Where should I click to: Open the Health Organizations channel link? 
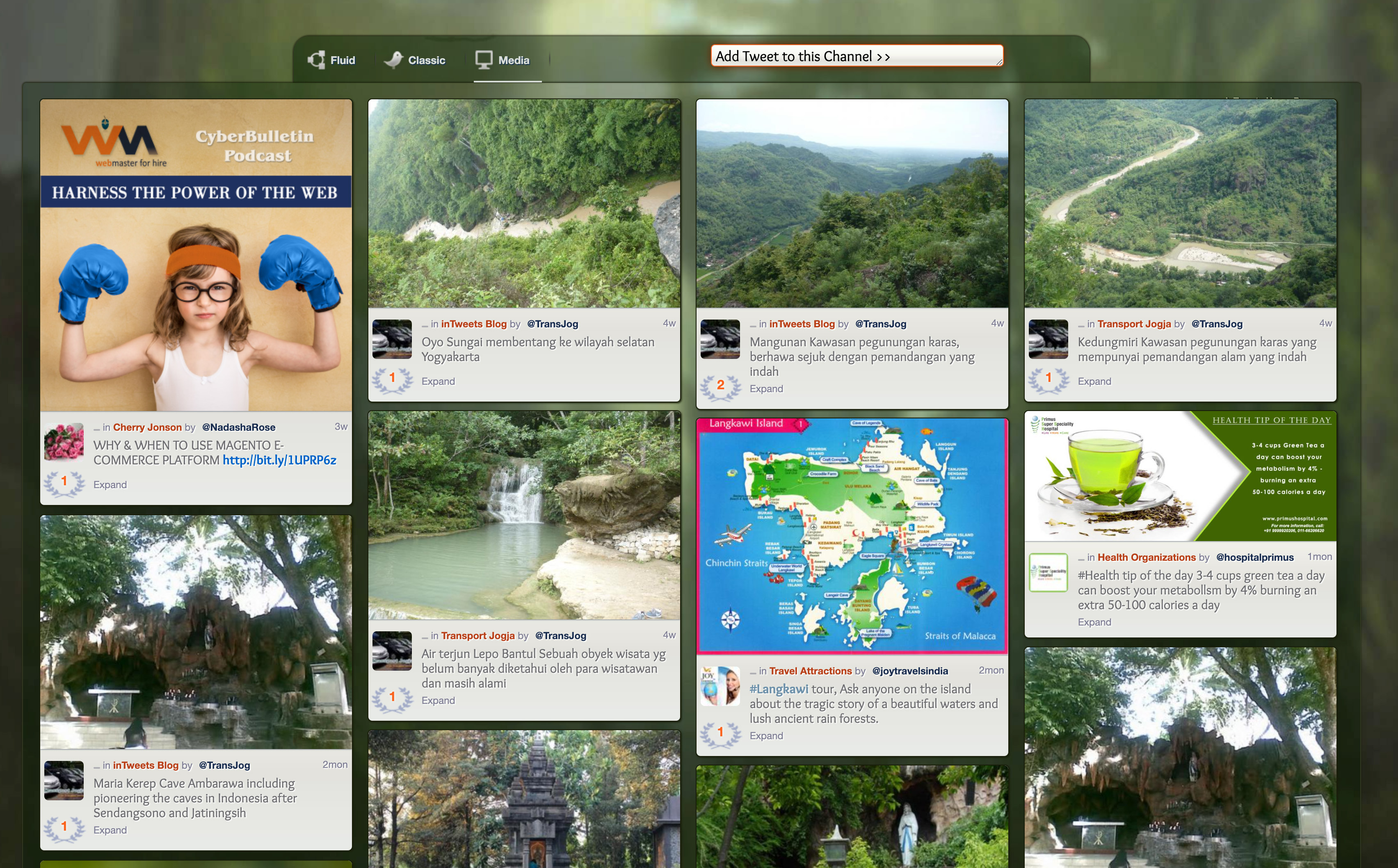pos(1146,557)
